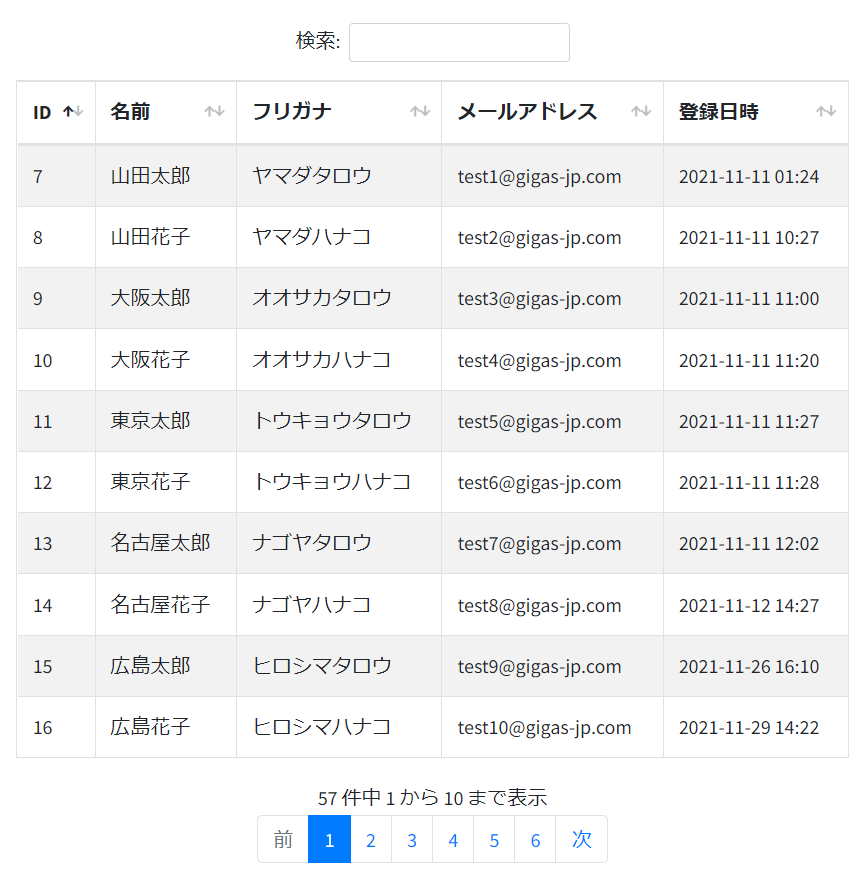
Task: Click the ID column sort arrows
Action: [73, 111]
